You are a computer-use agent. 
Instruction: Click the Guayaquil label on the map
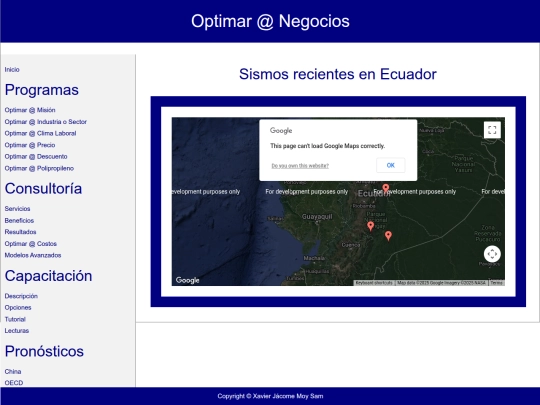(x=317, y=217)
